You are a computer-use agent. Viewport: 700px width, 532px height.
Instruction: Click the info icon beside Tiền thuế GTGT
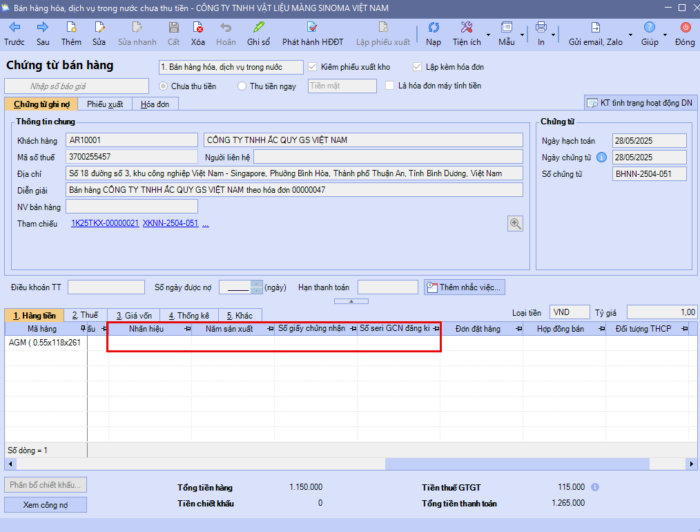[595, 487]
